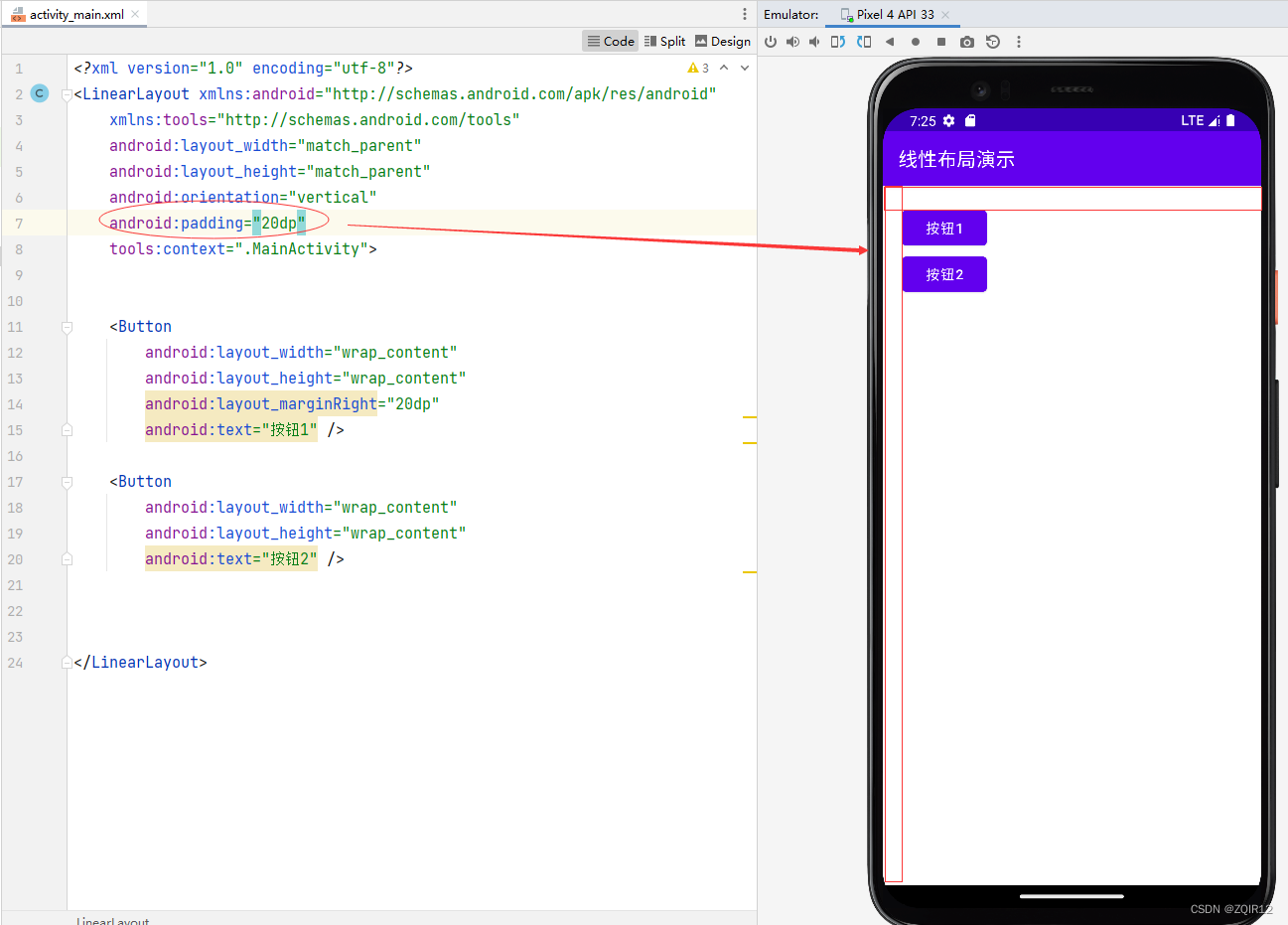
Task: Click the tools:context=".MainActivity" line
Action: [x=242, y=248]
